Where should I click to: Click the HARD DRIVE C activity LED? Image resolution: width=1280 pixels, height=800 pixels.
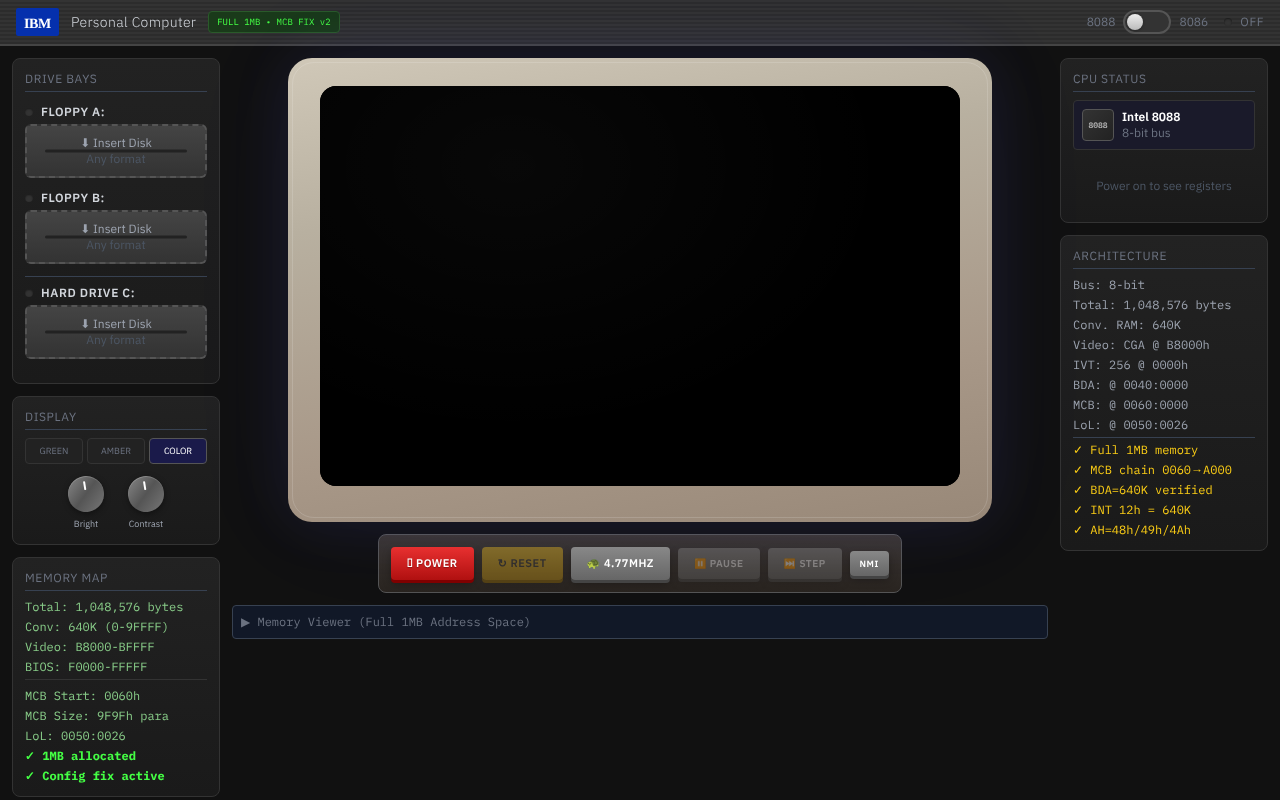click(27, 292)
